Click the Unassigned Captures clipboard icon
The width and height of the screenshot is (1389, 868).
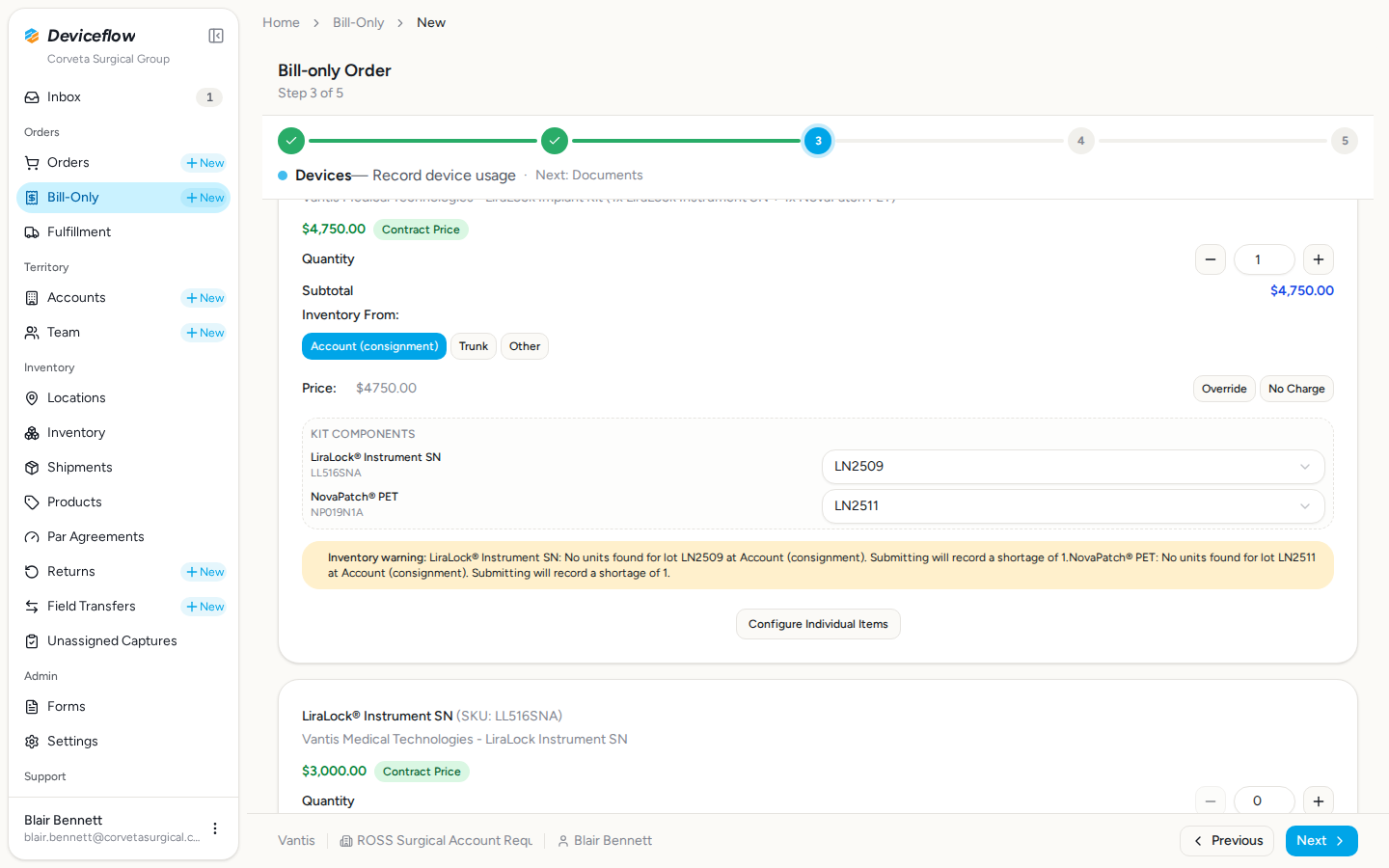(32, 641)
